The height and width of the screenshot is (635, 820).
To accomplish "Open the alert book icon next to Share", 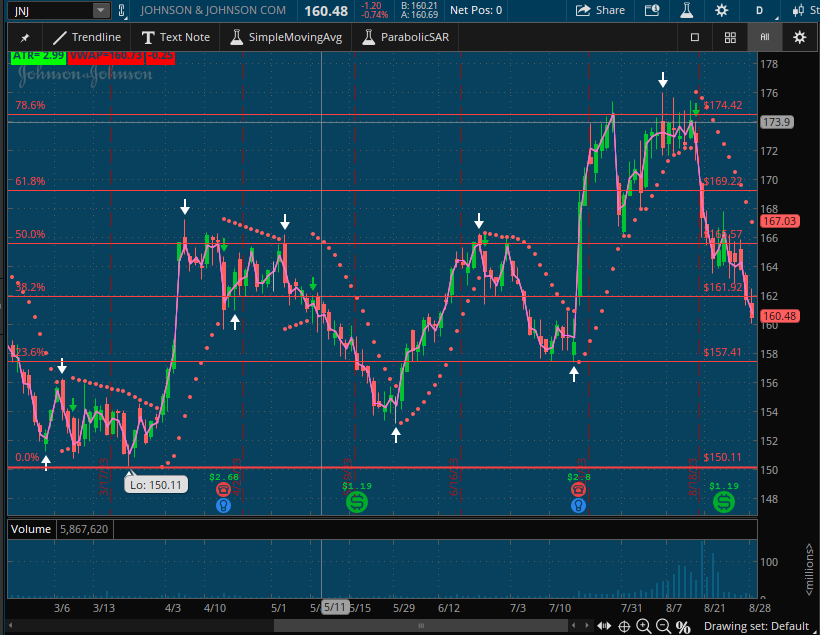I will point(652,10).
